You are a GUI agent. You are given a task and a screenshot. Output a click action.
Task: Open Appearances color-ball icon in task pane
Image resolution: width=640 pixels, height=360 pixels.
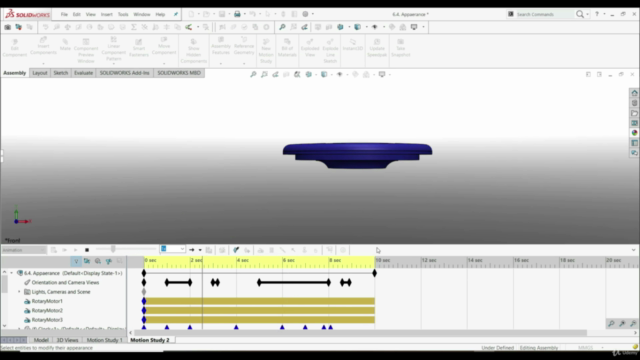[634, 133]
